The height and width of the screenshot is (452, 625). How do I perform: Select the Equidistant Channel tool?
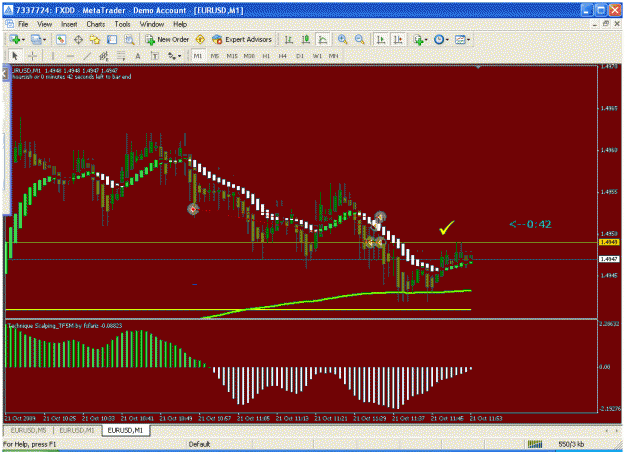104,56
